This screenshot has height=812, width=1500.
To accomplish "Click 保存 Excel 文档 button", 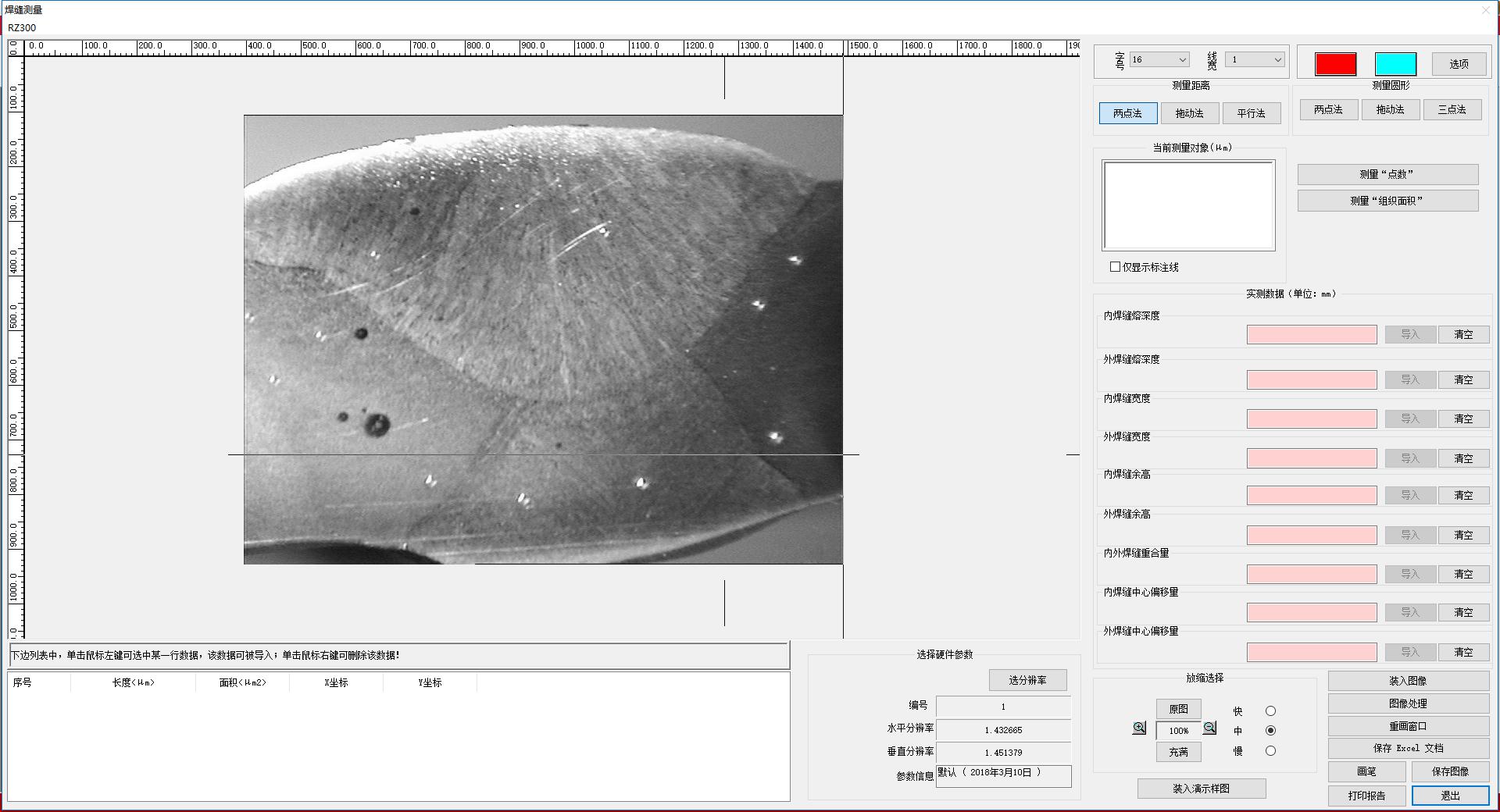I will [1408, 748].
